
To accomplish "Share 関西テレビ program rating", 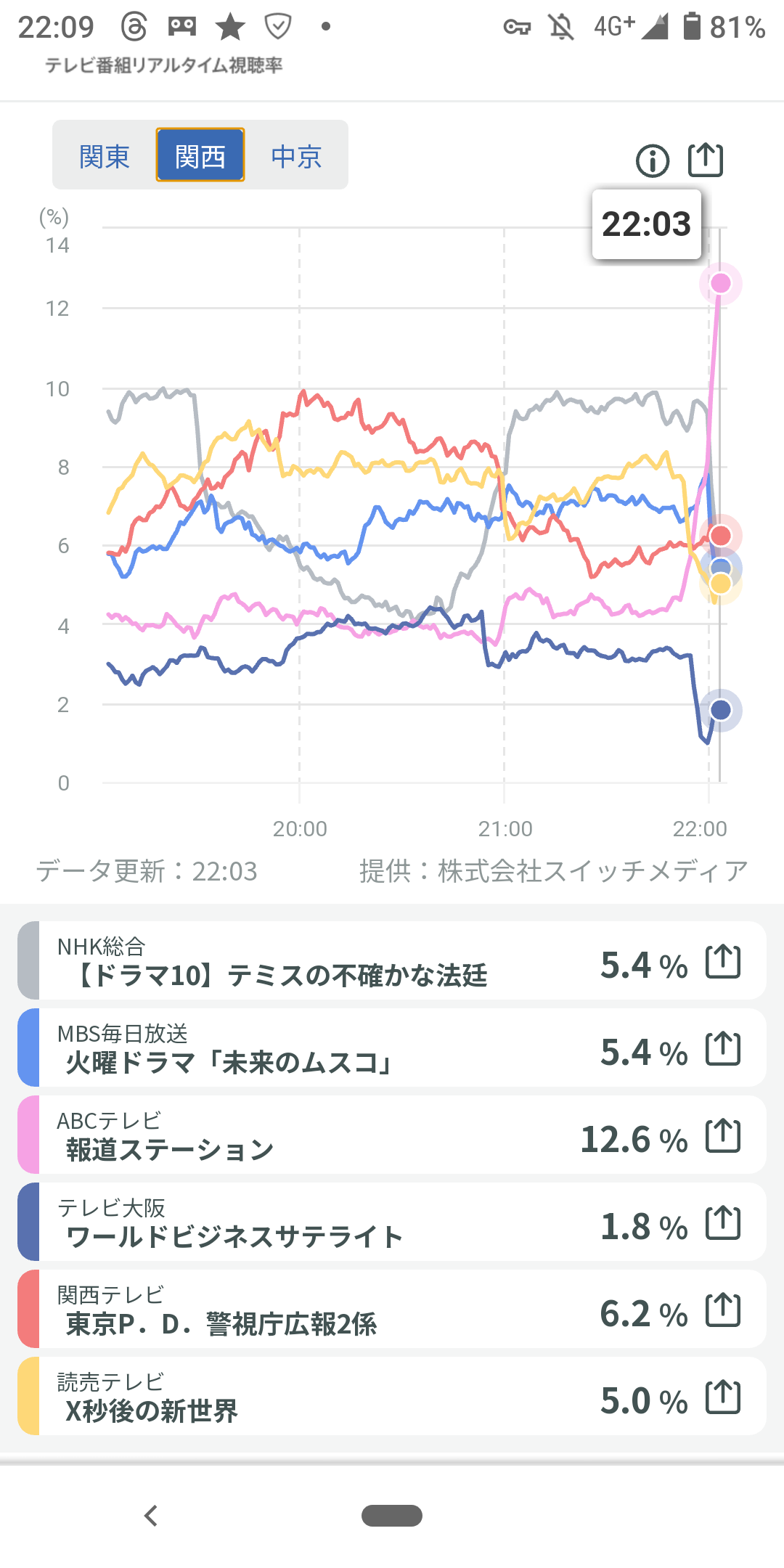I will (x=723, y=1310).
